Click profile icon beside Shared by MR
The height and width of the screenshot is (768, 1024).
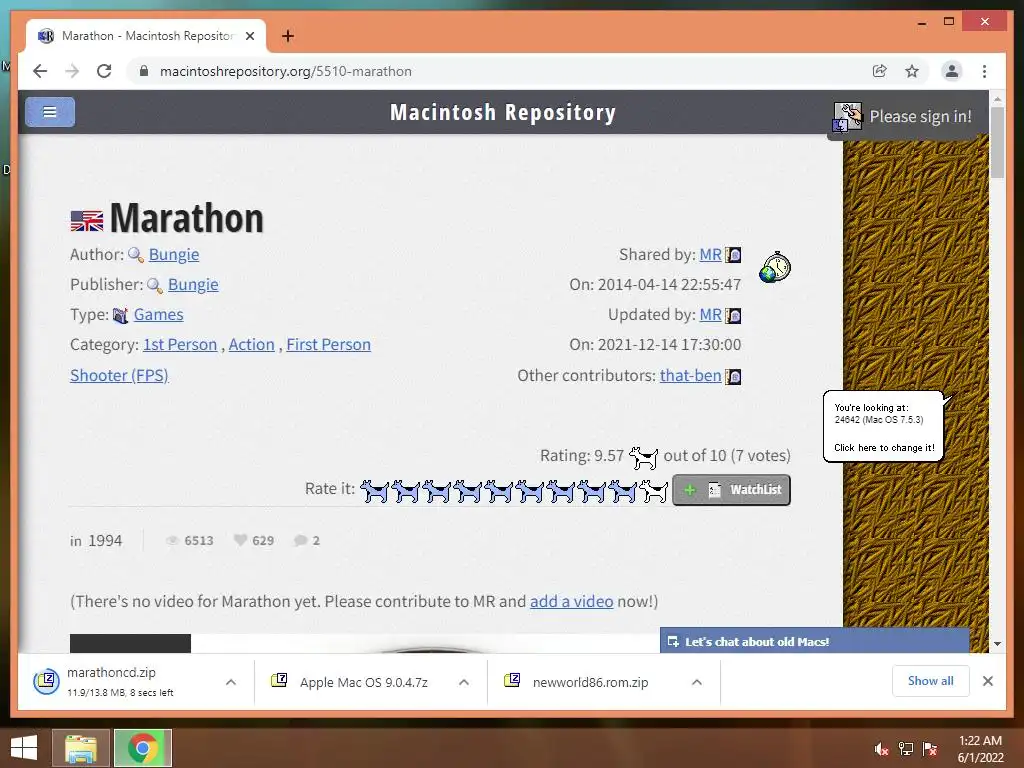pos(733,255)
